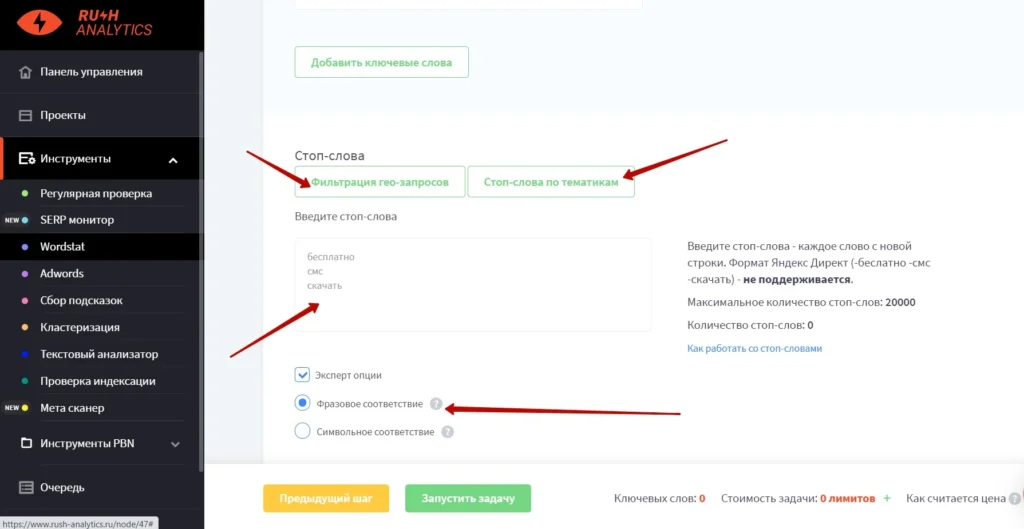
Task: Click the teal dot beside Проверка индексации
Action: click(25, 381)
